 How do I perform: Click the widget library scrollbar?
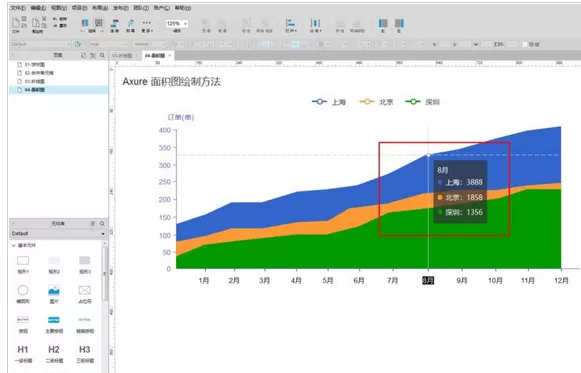pyautogui.click(x=104, y=274)
